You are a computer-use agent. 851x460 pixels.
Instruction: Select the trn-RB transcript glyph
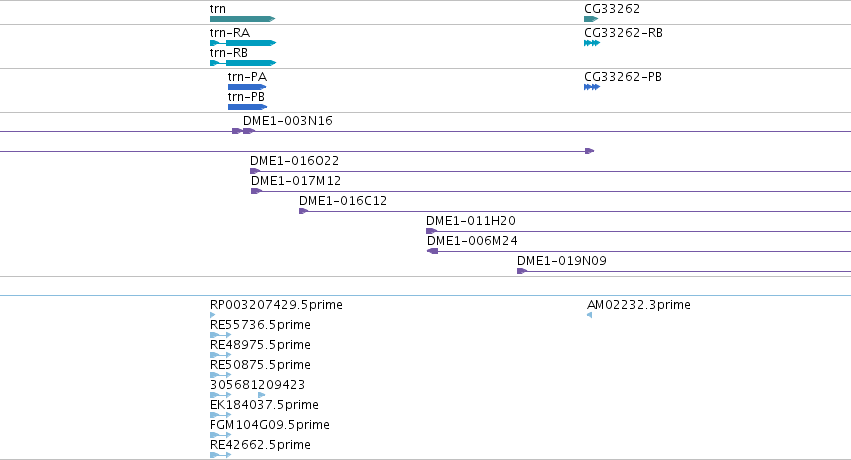pyautogui.click(x=243, y=63)
